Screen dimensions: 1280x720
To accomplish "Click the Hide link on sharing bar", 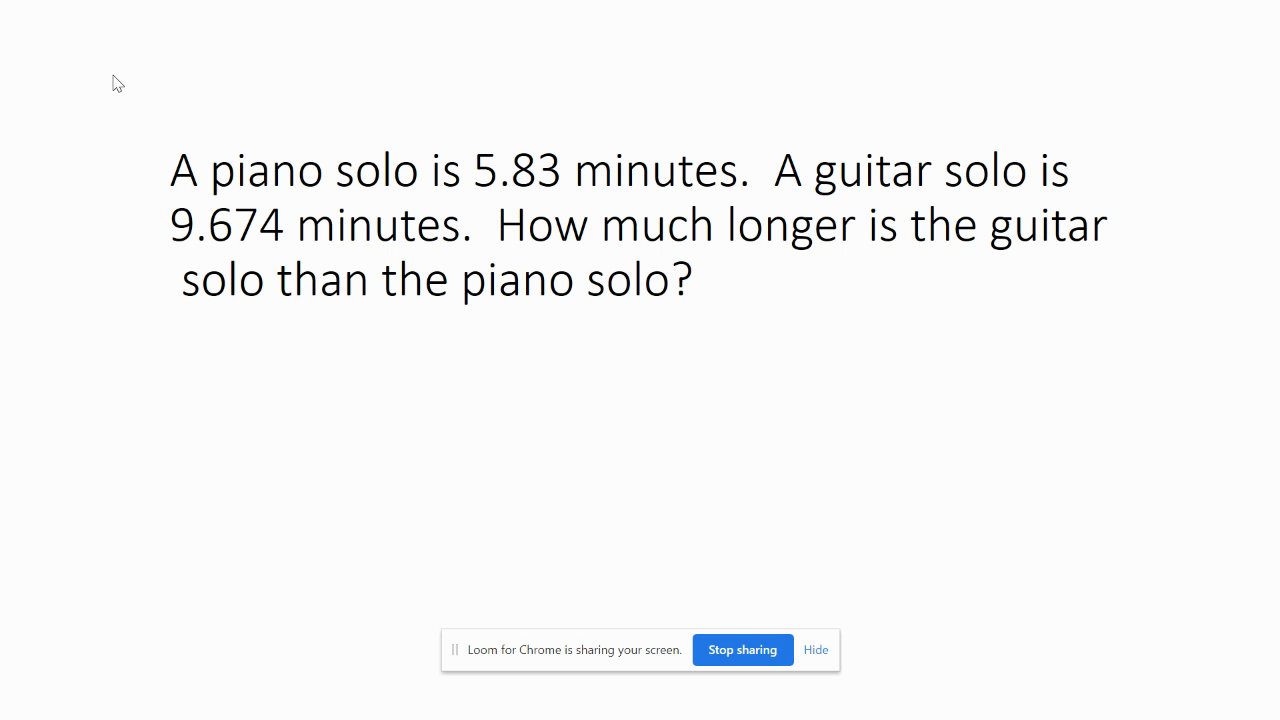I will click(816, 650).
